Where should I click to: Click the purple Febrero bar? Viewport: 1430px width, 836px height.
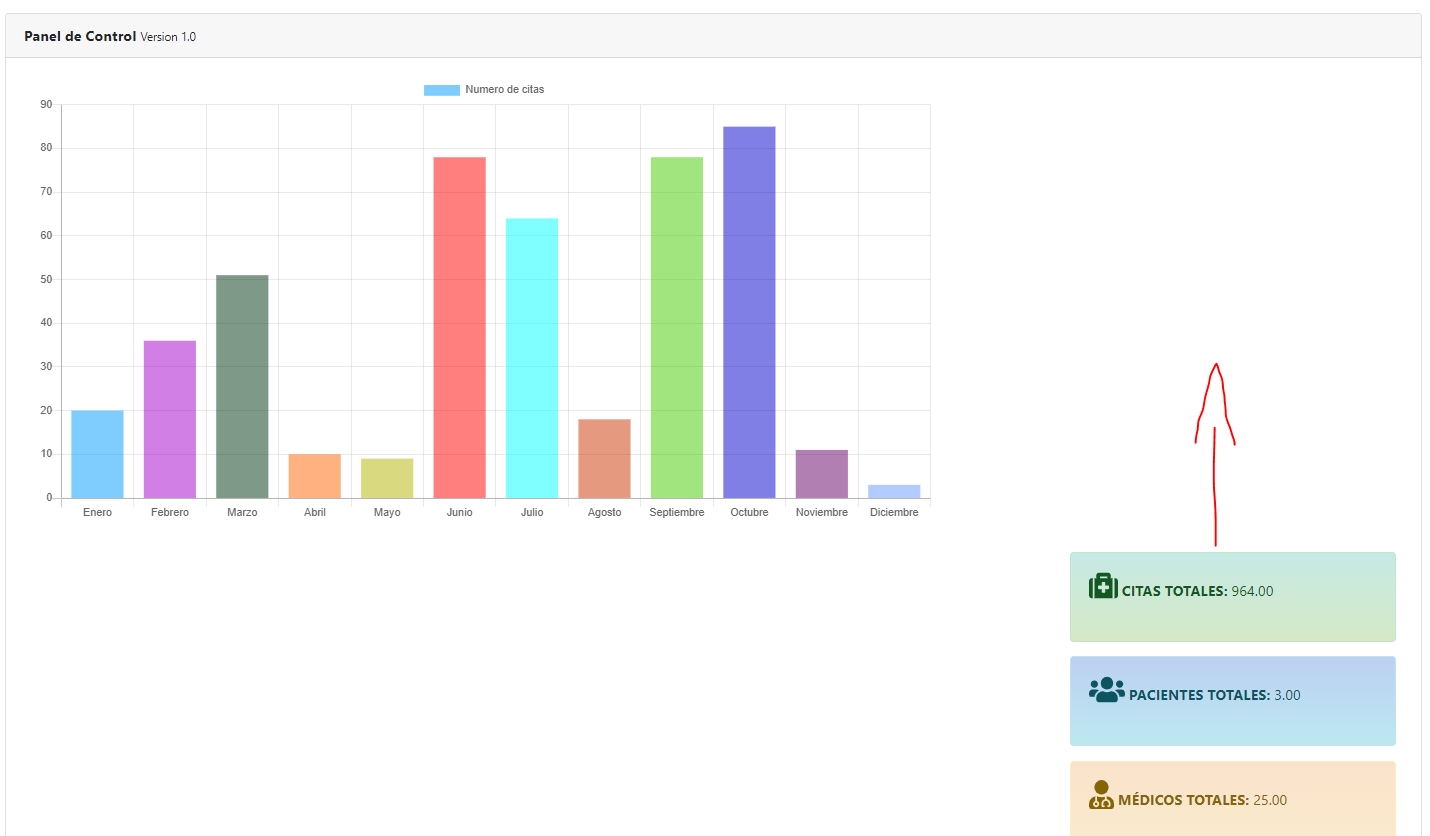pos(170,420)
